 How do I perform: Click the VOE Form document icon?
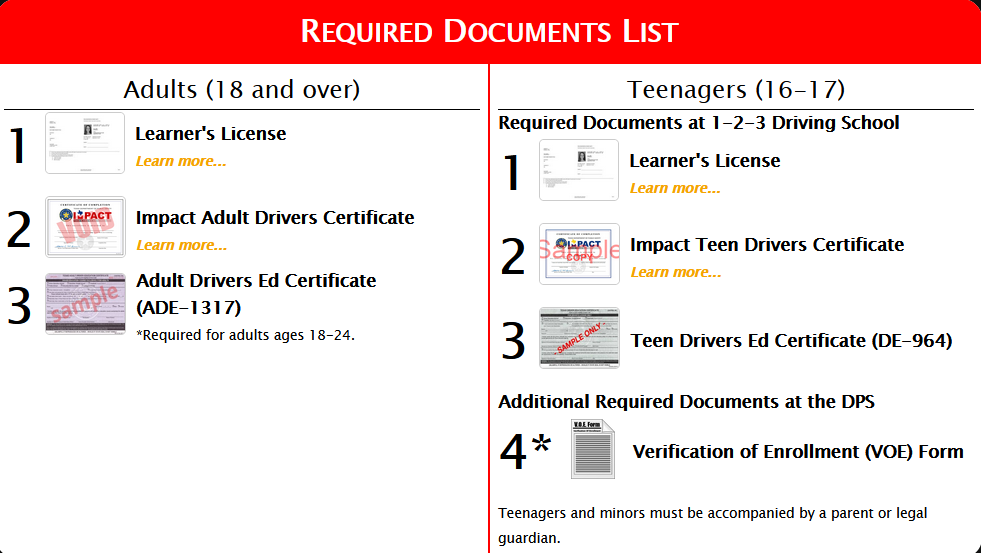click(592, 449)
